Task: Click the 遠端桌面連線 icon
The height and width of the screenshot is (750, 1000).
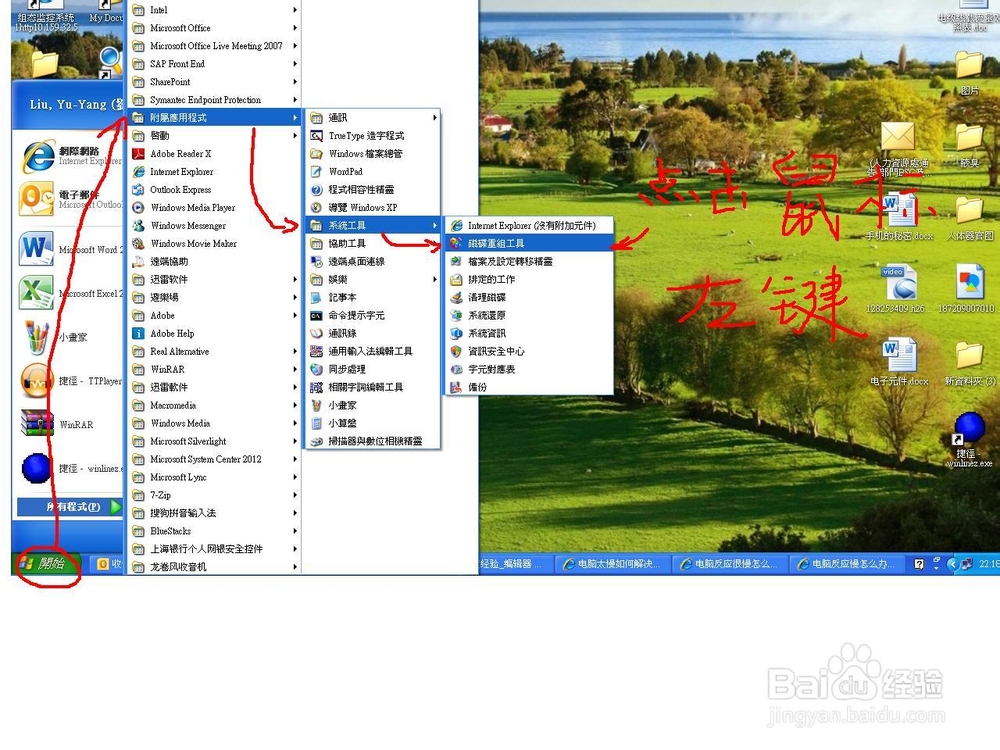Action: 316,261
